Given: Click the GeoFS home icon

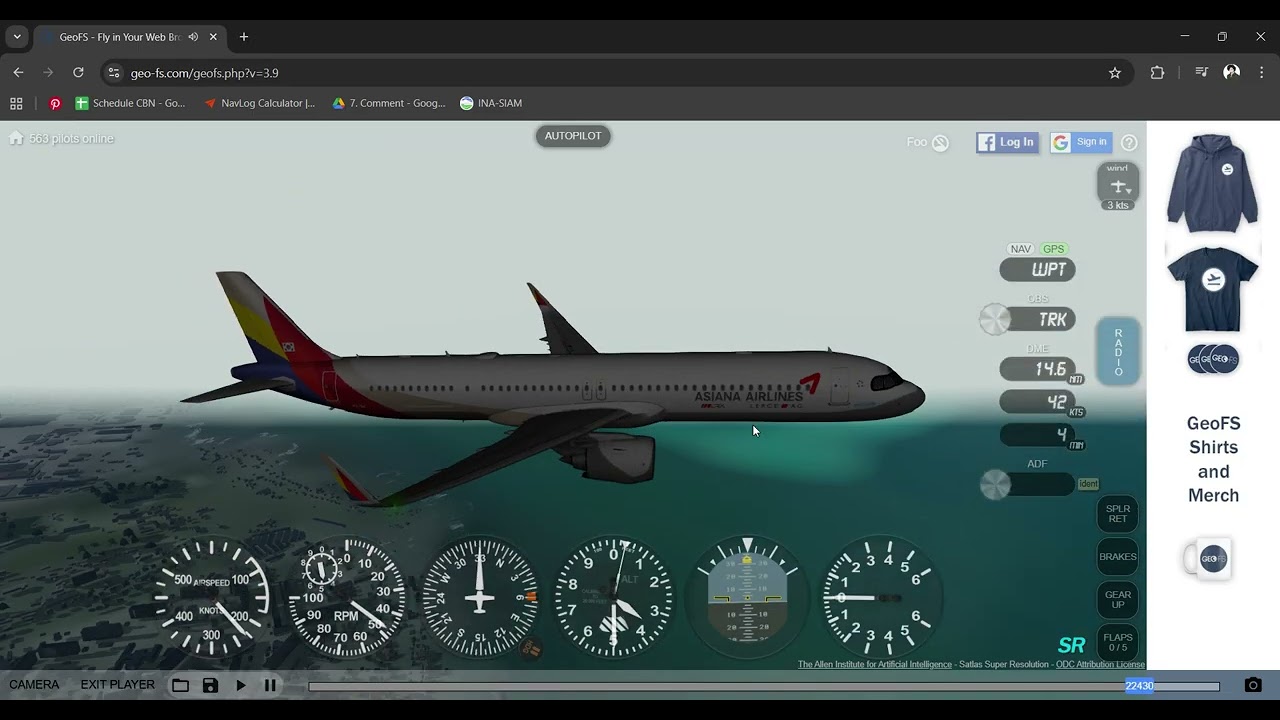Looking at the screenshot, I should (16, 138).
